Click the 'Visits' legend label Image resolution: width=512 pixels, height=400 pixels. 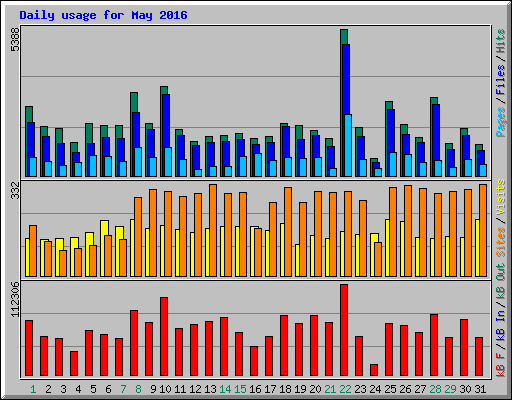pos(501,197)
